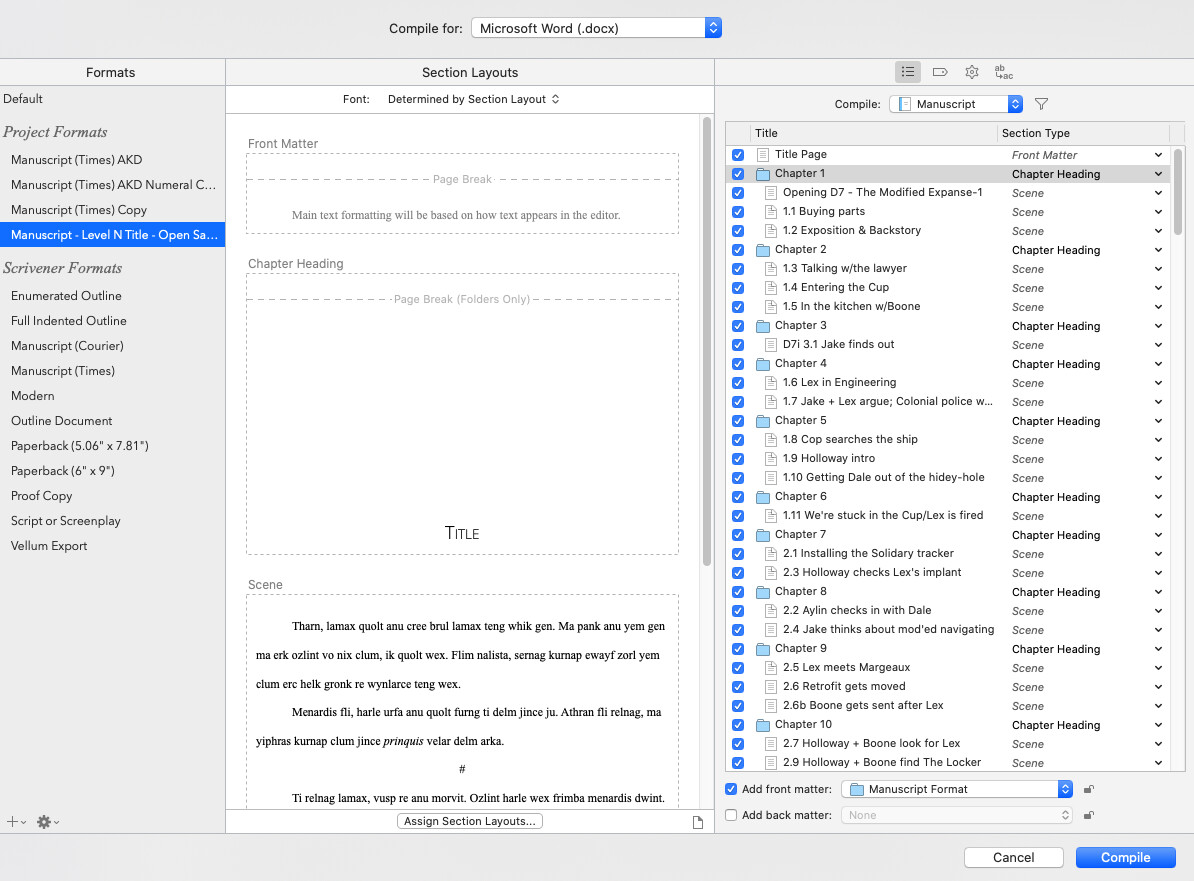Click the filter funnel icon
The image size is (1194, 881).
[1041, 104]
